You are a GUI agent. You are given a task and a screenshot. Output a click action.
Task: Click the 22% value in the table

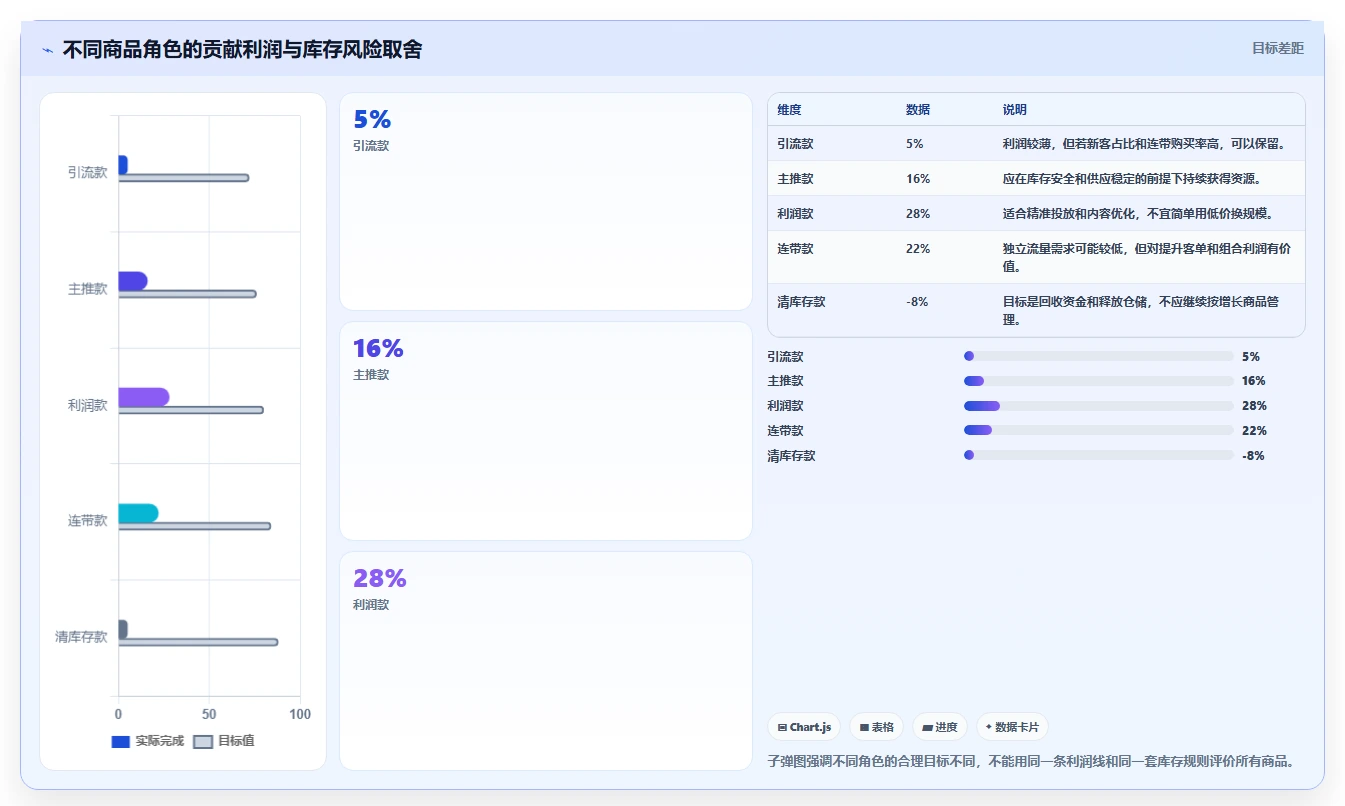[918, 249]
